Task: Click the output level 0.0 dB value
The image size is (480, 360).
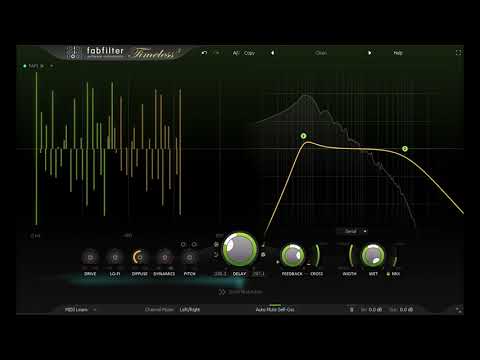Action: click(406, 309)
